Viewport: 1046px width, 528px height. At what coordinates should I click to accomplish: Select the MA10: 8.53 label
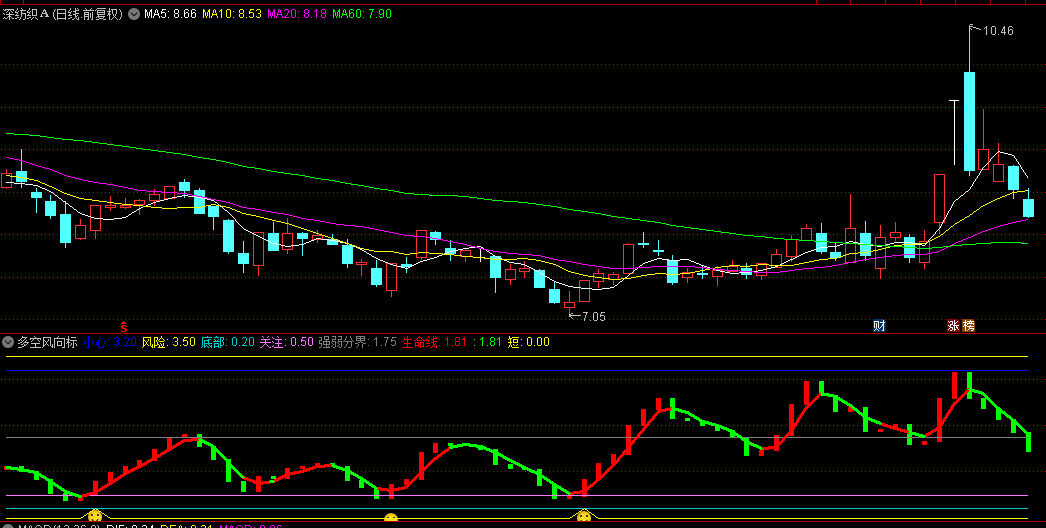(231, 14)
